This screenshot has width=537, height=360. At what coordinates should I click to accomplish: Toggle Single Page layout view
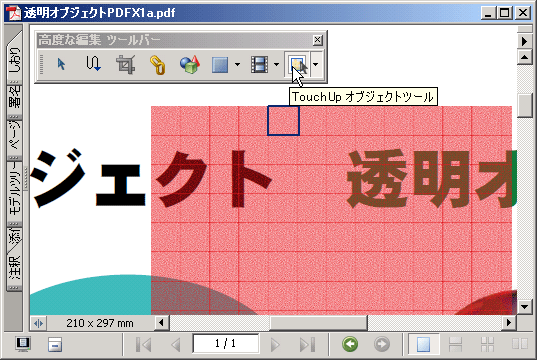click(x=423, y=344)
